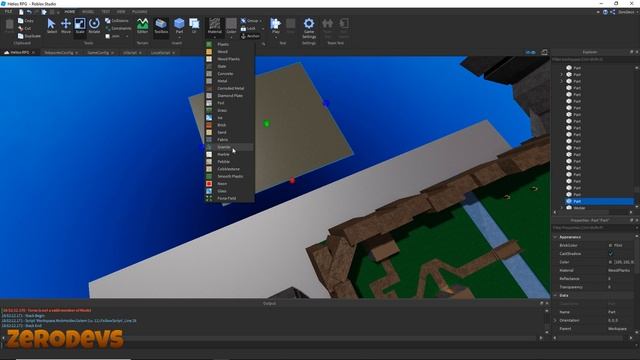Screen dimensions: 640x360
Task: Choose Marble from the material list
Action: [229, 154]
